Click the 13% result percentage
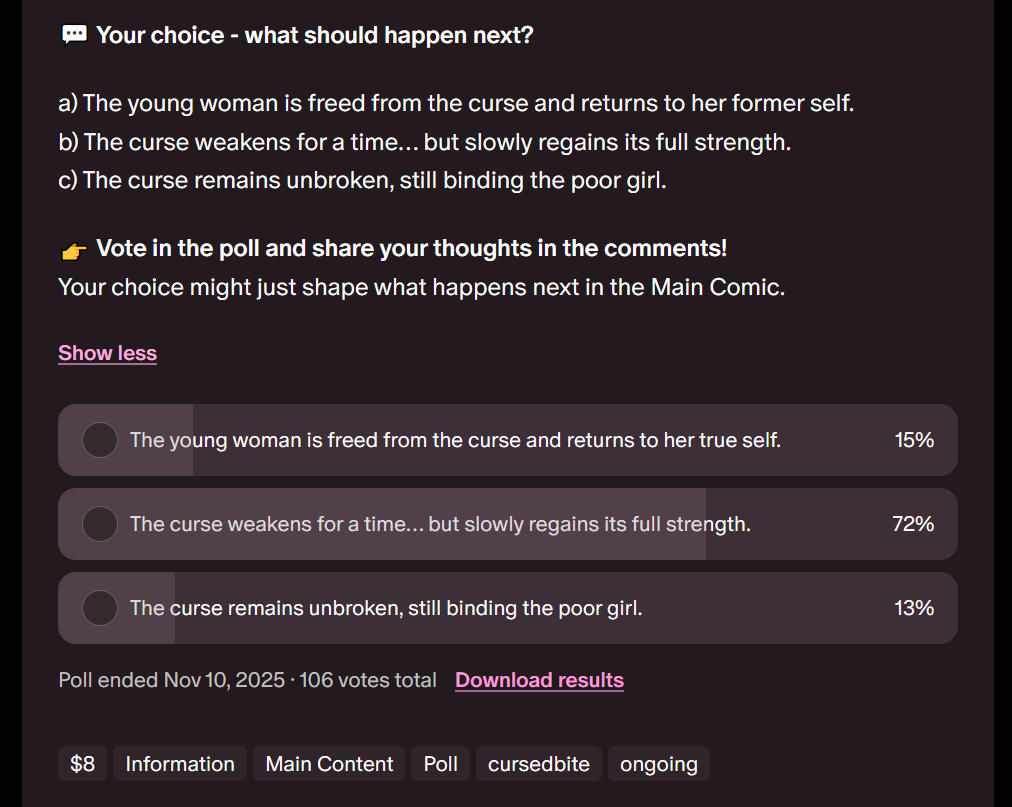The image size is (1012, 807). [914, 608]
